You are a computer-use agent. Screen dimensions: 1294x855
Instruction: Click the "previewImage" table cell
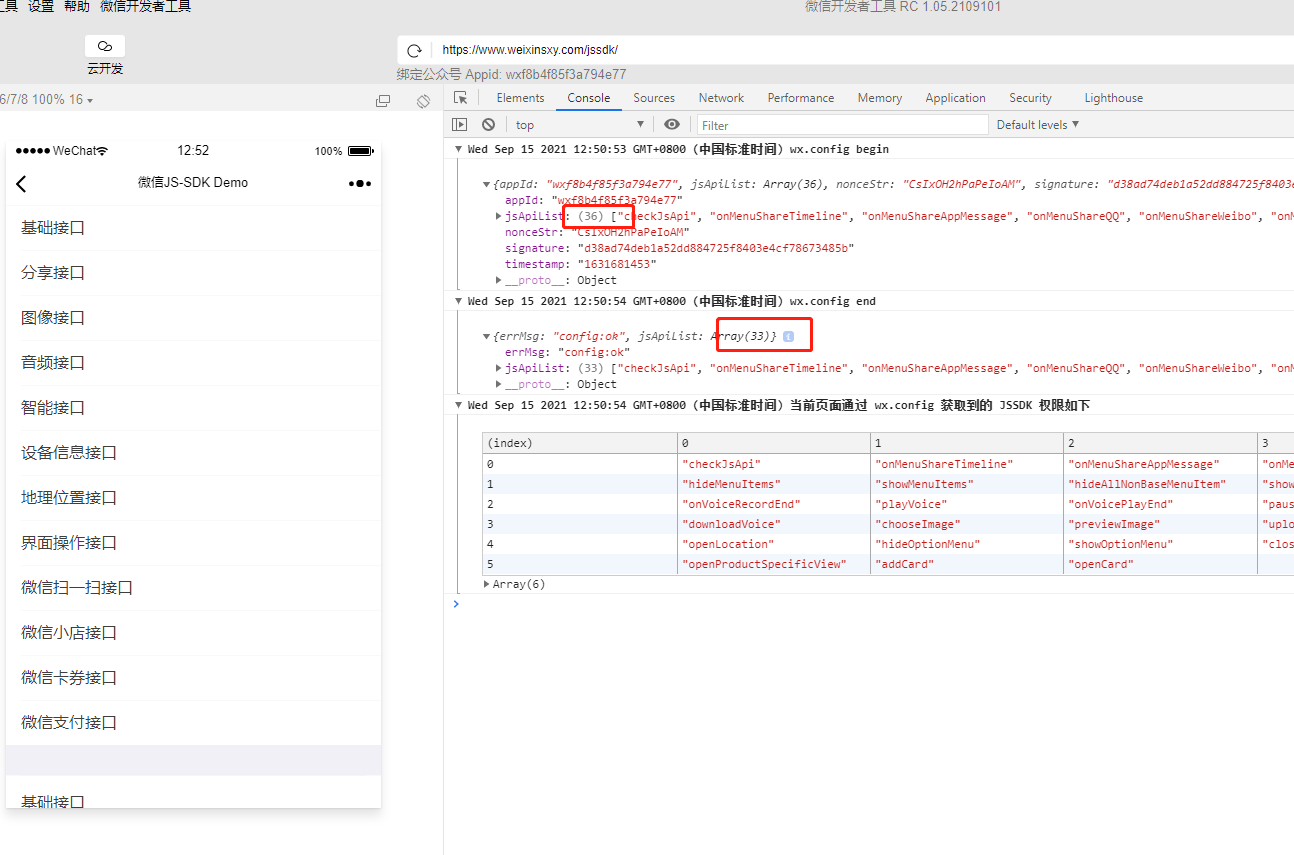(1161, 524)
